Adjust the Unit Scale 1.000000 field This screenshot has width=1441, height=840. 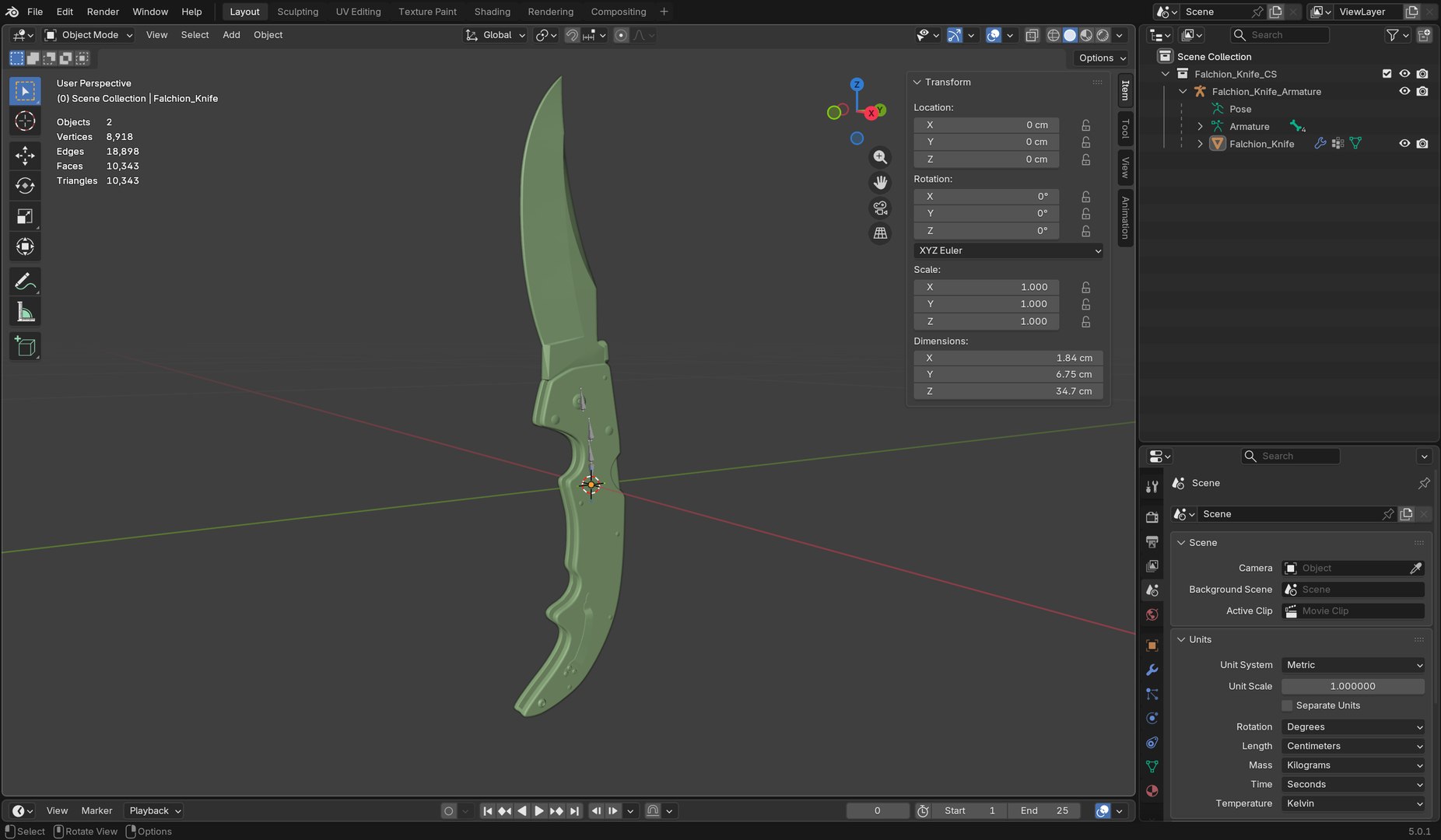click(x=1353, y=686)
